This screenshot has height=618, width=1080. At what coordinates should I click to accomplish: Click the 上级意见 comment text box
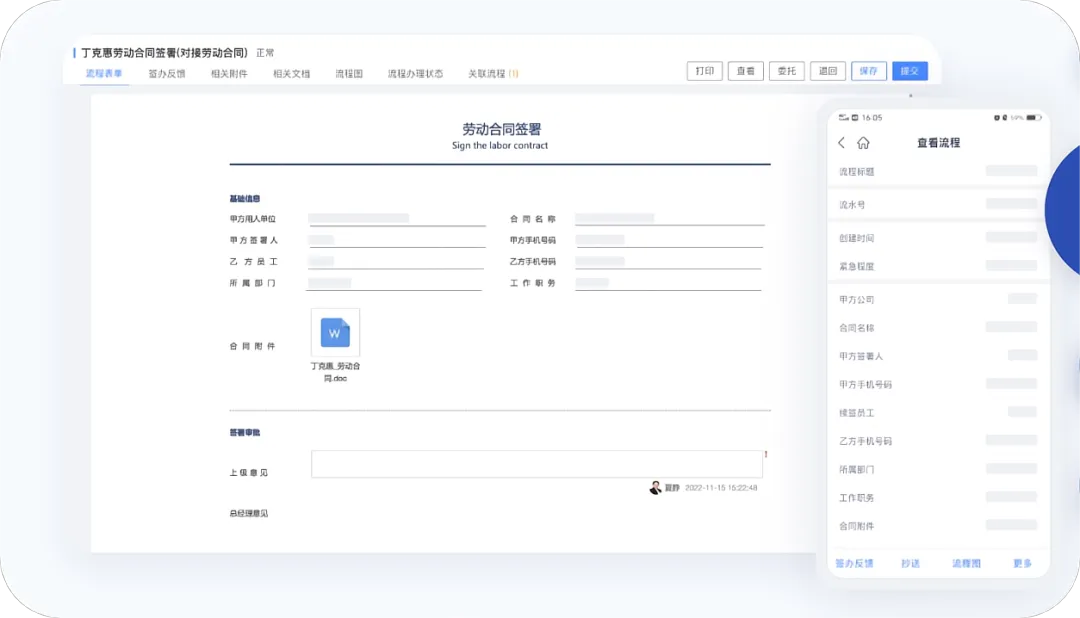coord(536,464)
